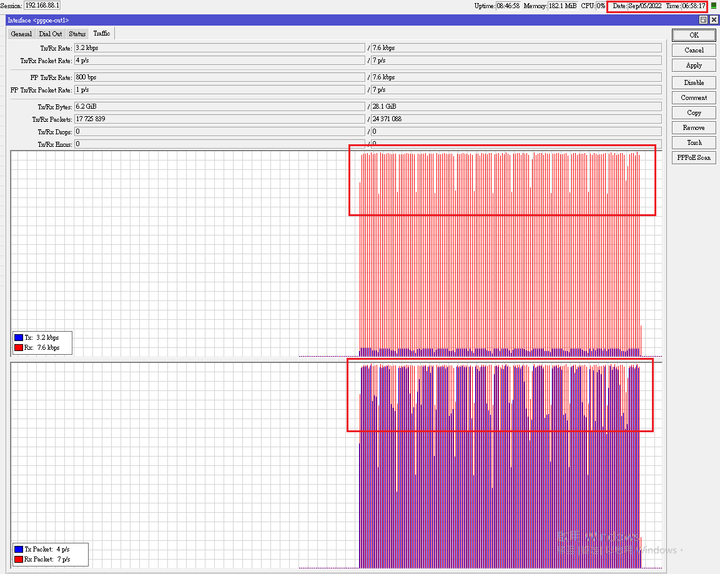Click the Tx Errors field showing 0
The width and height of the screenshot is (720, 574).
pyautogui.click(x=219, y=144)
